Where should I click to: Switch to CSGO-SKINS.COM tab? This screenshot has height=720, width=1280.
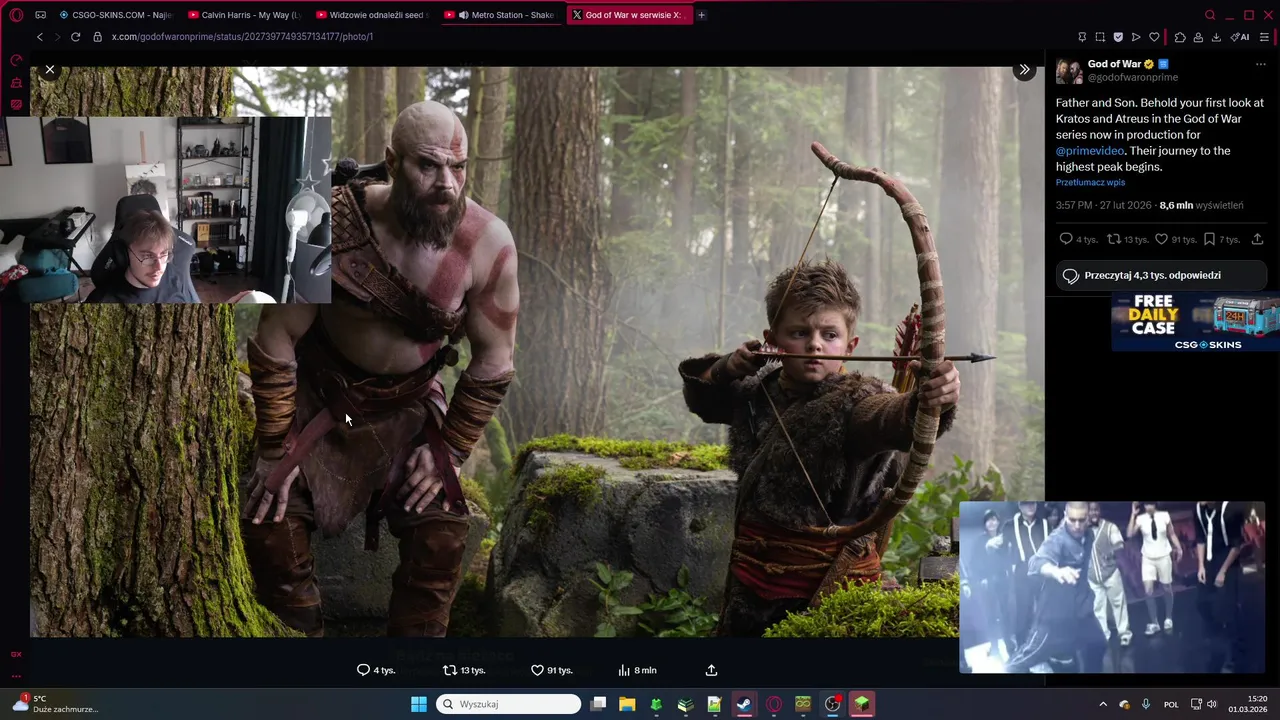tap(115, 15)
